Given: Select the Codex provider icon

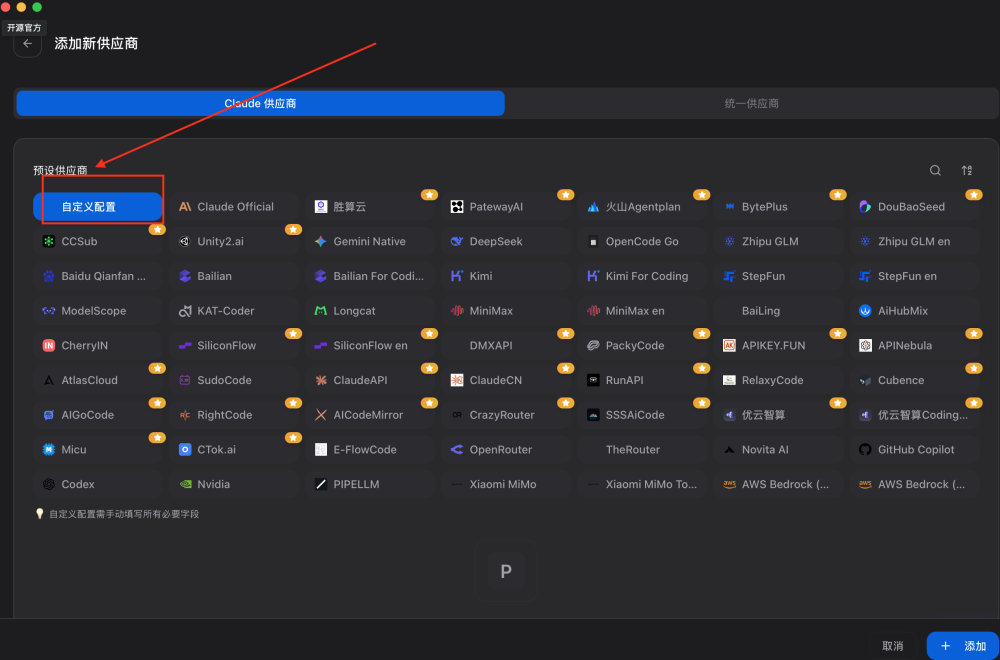Looking at the screenshot, I should tap(48, 485).
